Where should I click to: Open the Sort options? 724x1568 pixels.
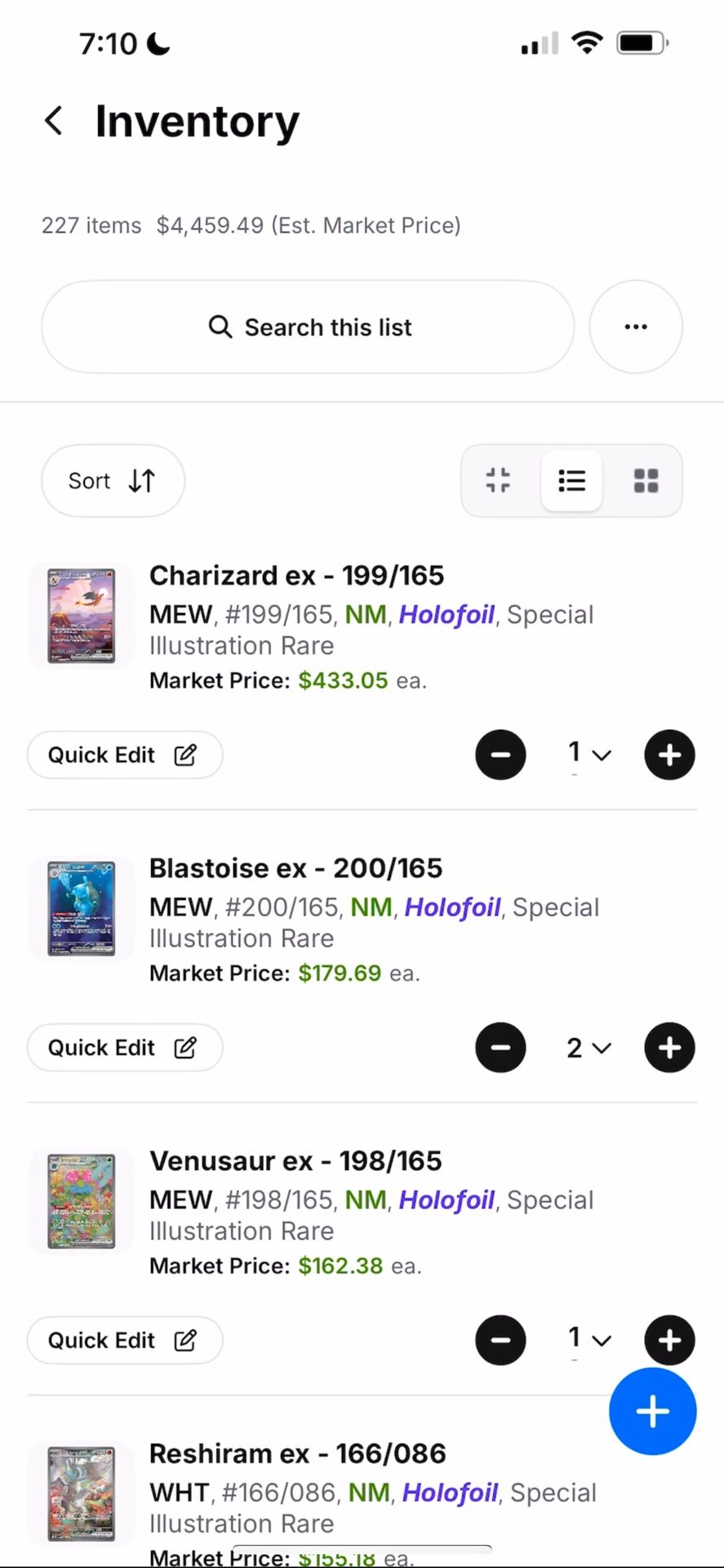click(113, 481)
